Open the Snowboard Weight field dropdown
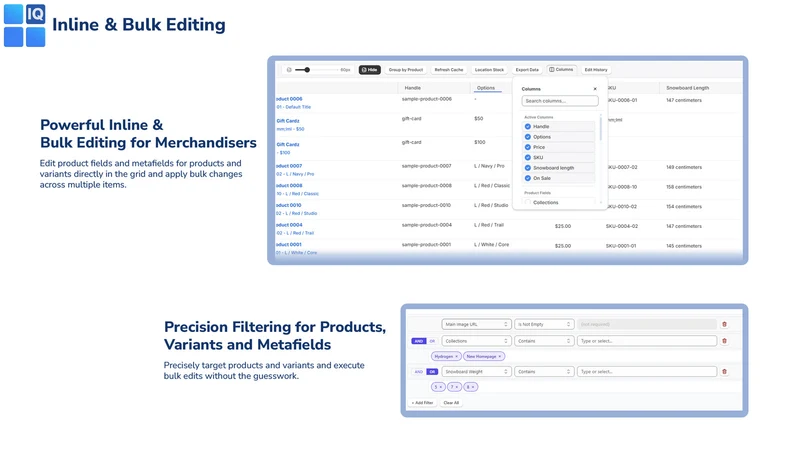Image resolution: width=800 pixels, height=450 pixels. 476,371
